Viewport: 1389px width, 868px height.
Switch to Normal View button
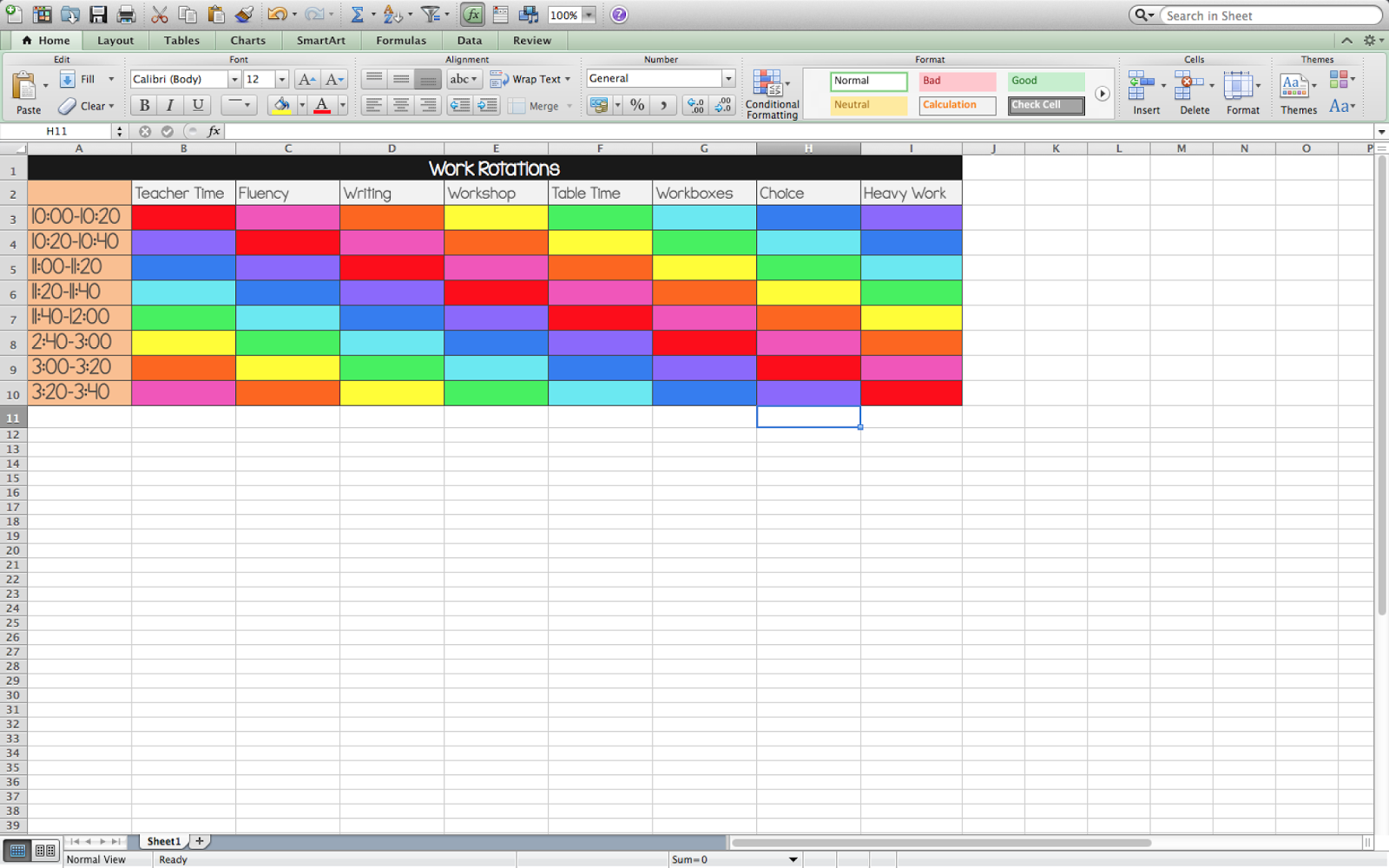17,851
